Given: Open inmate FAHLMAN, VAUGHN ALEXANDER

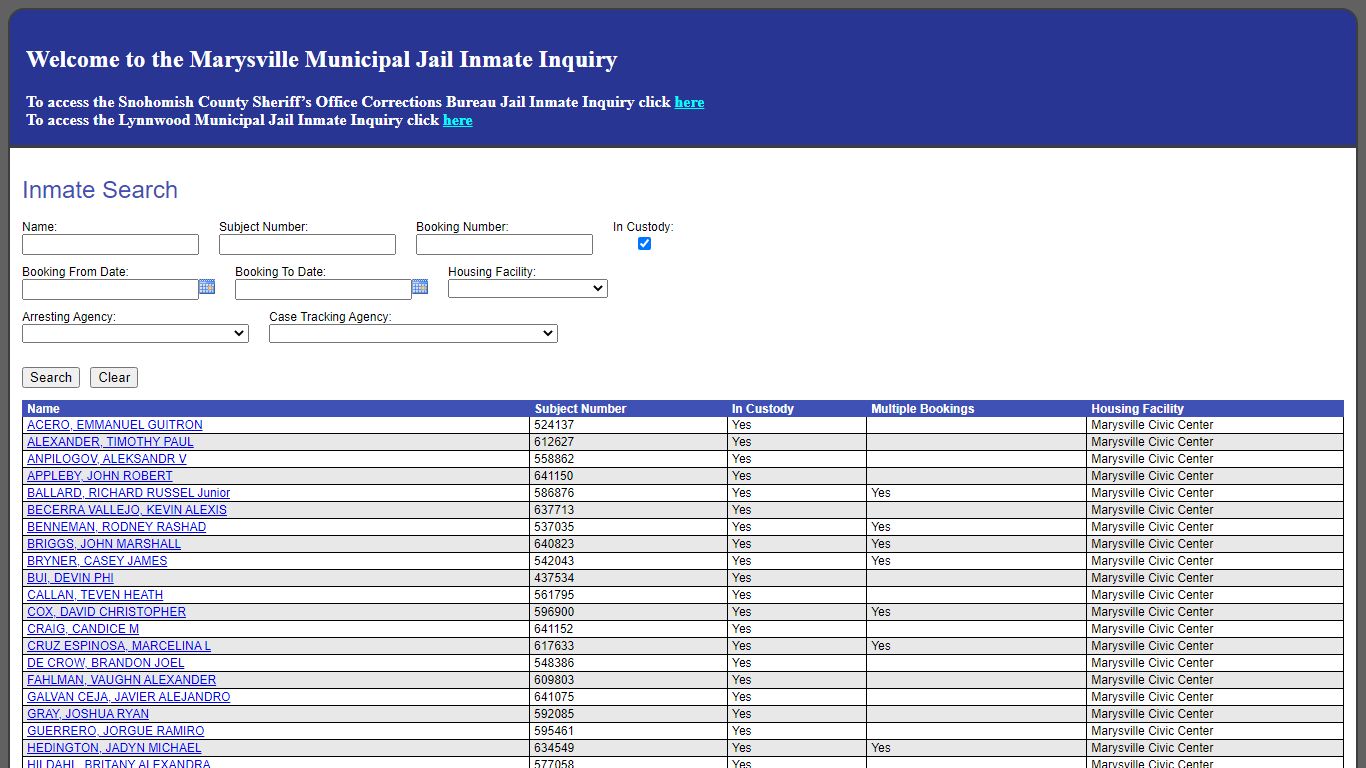Looking at the screenshot, I should (121, 680).
